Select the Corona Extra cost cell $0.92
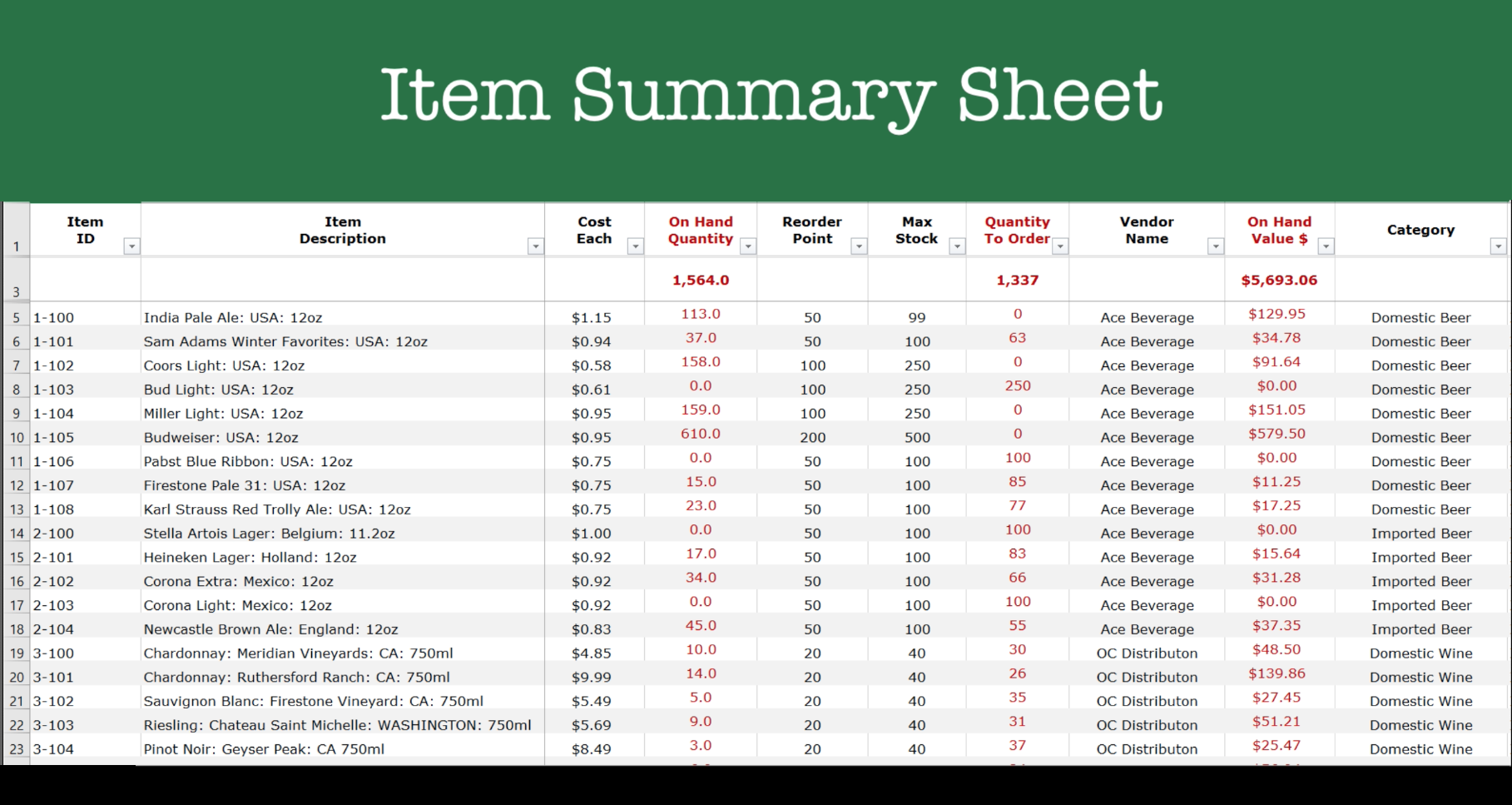 coord(591,582)
